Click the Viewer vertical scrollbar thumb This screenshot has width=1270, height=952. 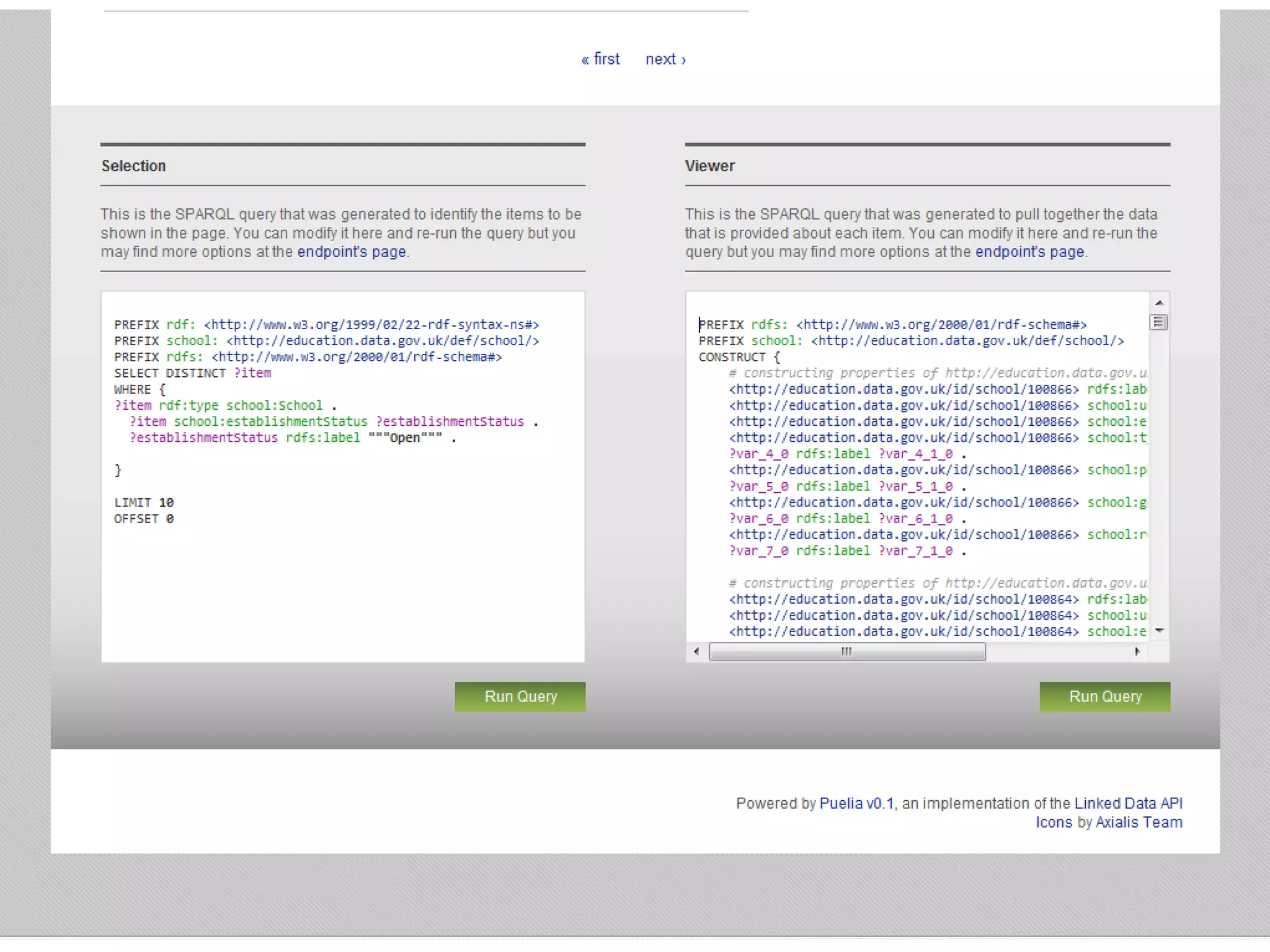coord(1158,322)
